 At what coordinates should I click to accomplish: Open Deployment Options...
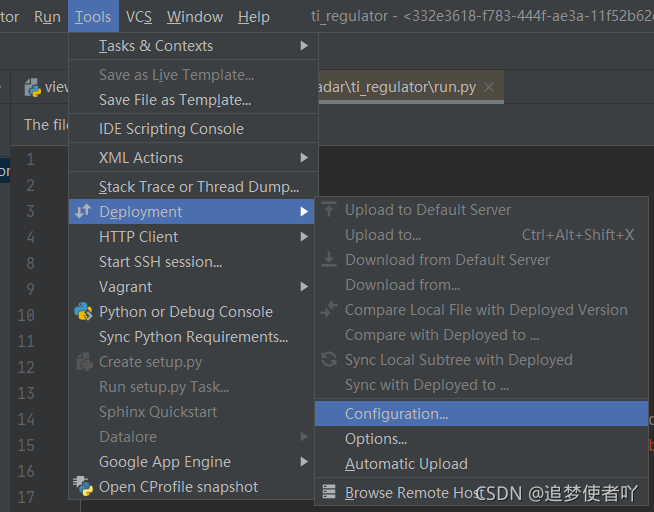click(x=481, y=439)
